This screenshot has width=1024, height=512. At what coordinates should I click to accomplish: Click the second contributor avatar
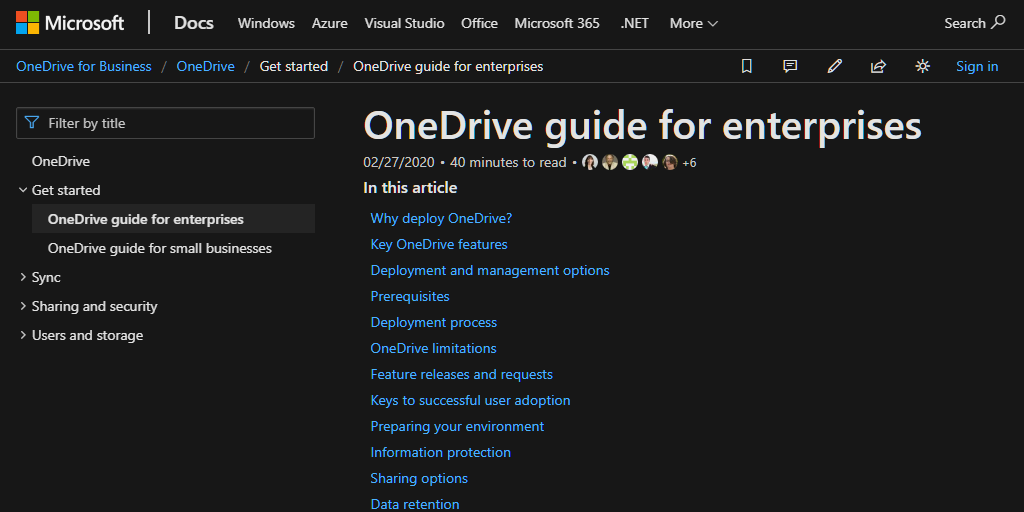click(610, 162)
